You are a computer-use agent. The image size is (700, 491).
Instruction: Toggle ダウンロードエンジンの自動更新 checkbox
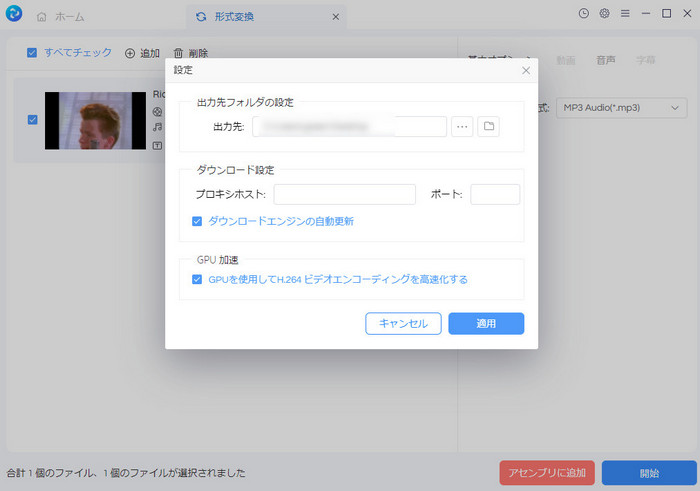tap(197, 221)
